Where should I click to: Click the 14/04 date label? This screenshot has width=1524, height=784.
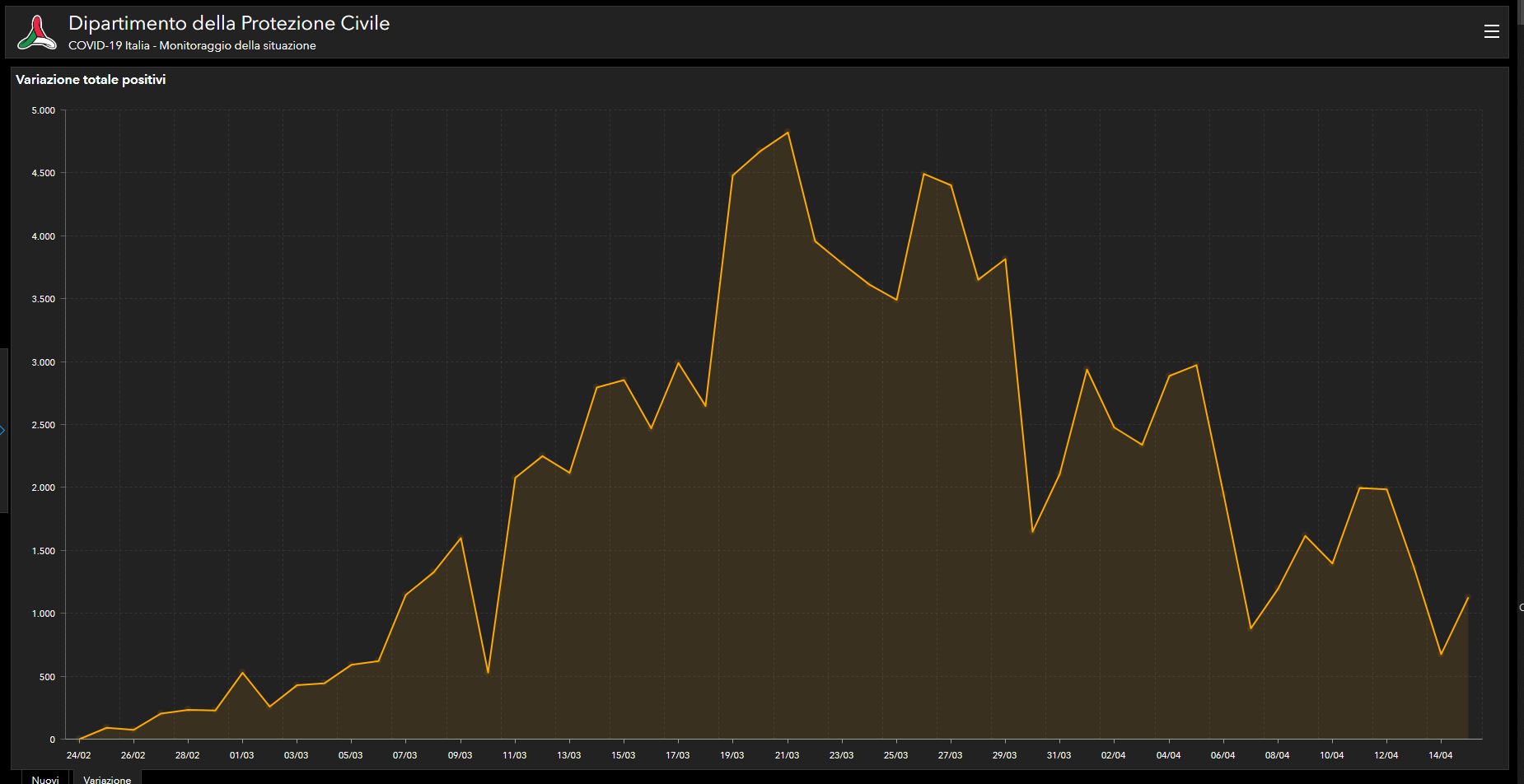pyautogui.click(x=1440, y=755)
